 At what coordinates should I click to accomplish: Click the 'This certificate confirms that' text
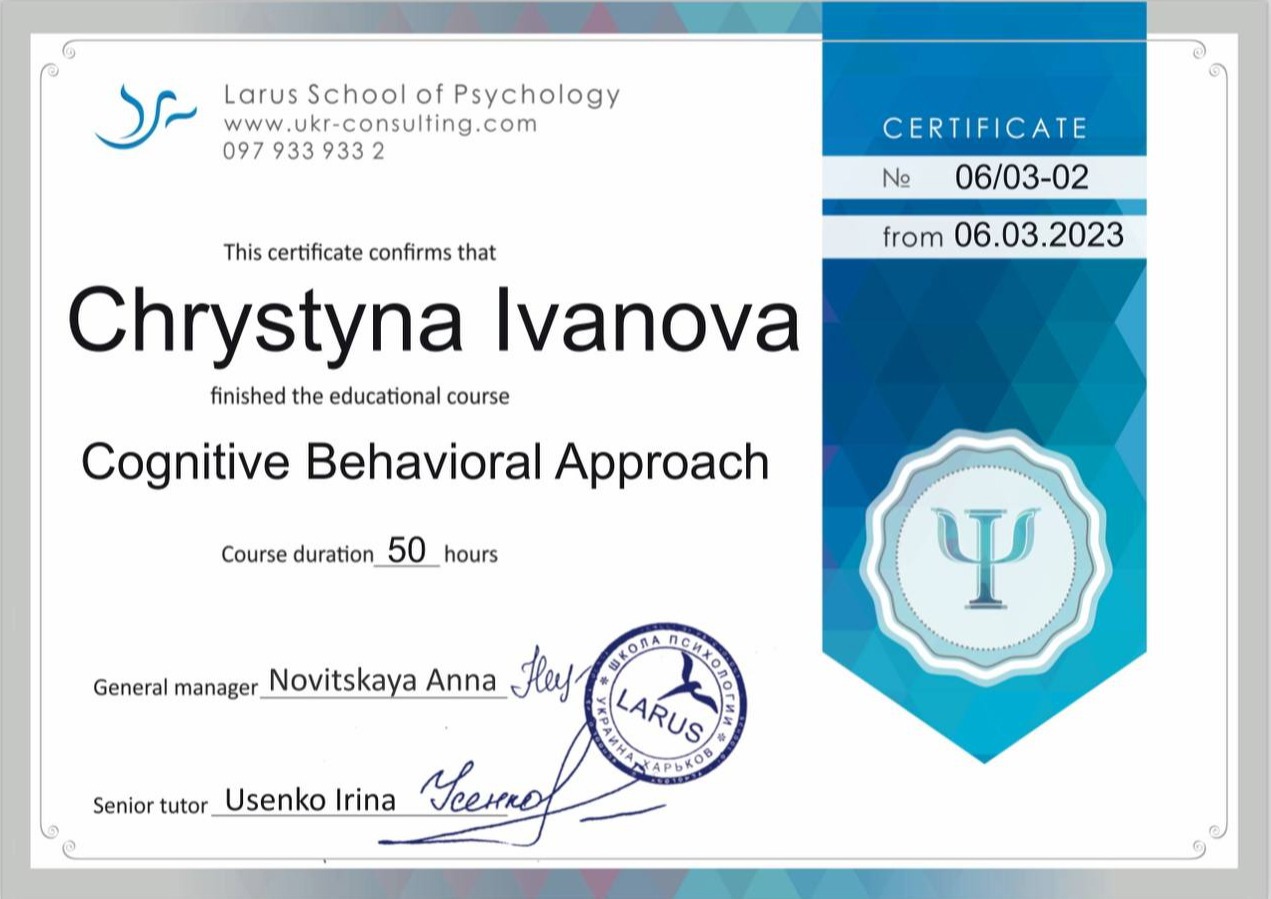[359, 252]
